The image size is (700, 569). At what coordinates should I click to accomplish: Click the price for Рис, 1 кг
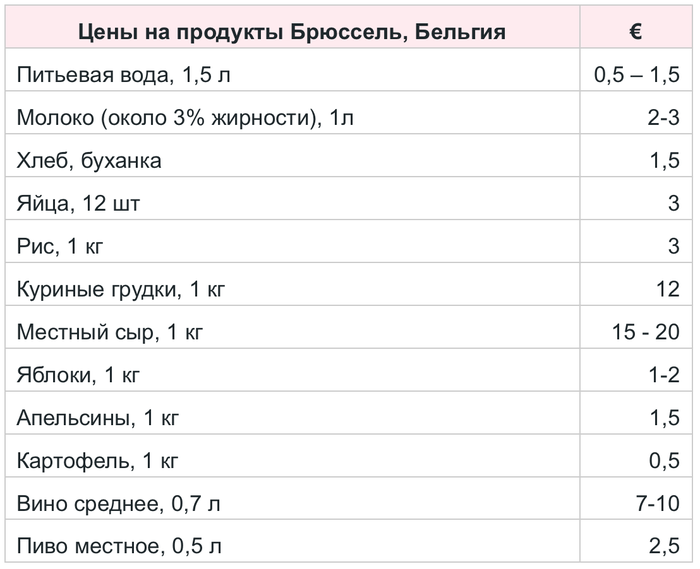coord(674,247)
